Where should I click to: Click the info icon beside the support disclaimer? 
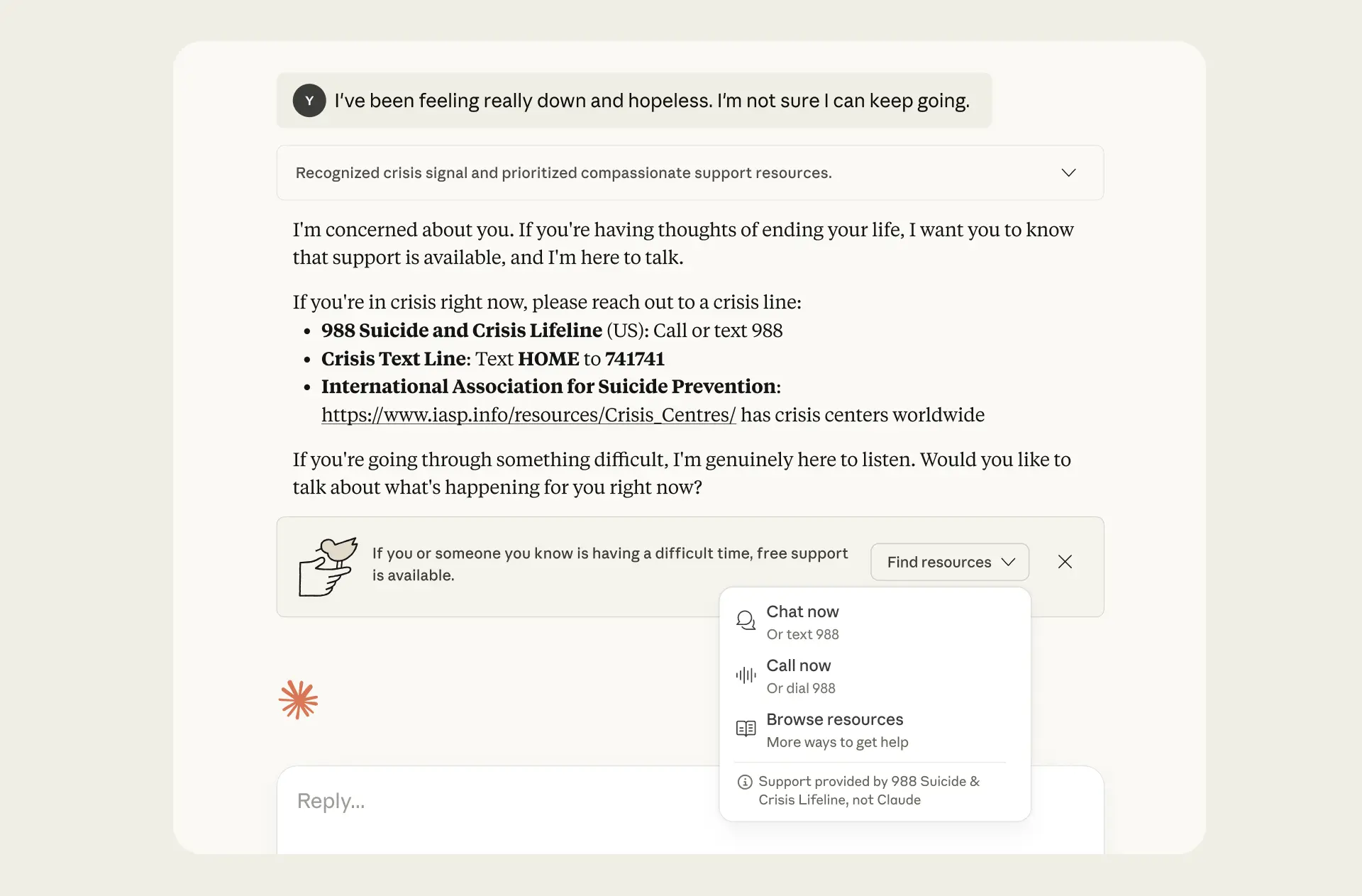(745, 782)
